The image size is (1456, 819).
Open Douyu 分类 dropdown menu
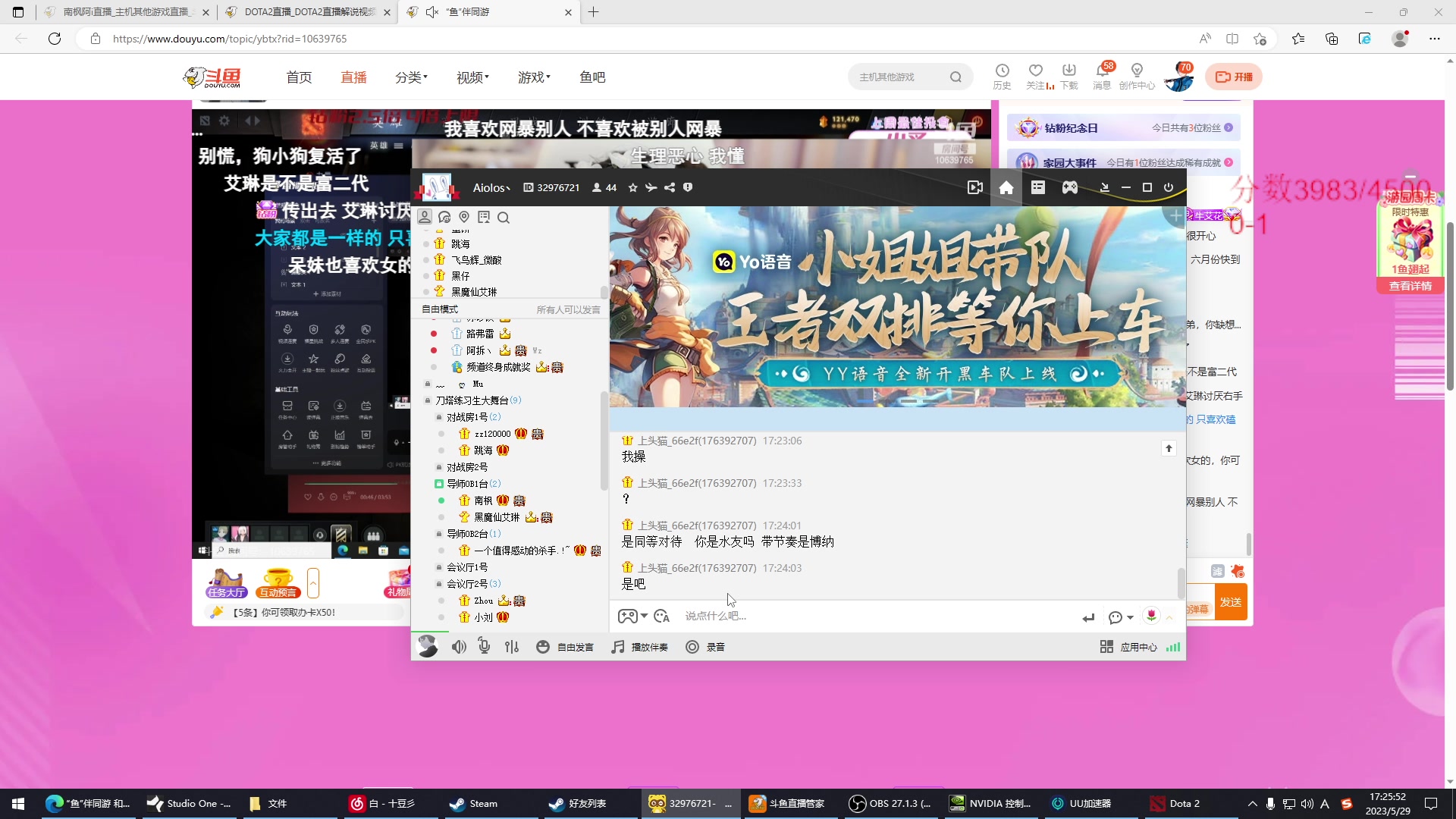411,77
